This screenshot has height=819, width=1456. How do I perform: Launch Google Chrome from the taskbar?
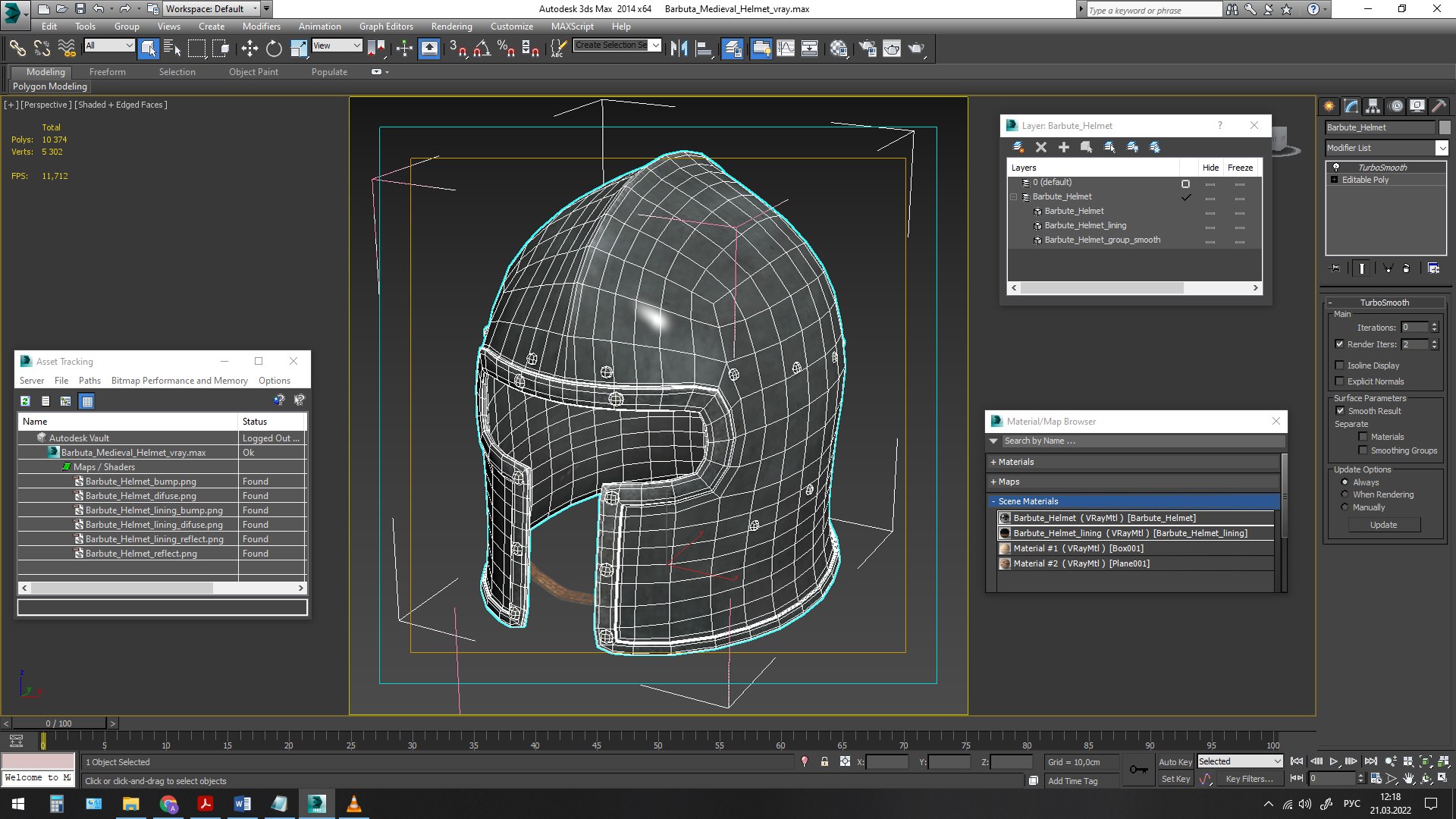pyautogui.click(x=168, y=804)
